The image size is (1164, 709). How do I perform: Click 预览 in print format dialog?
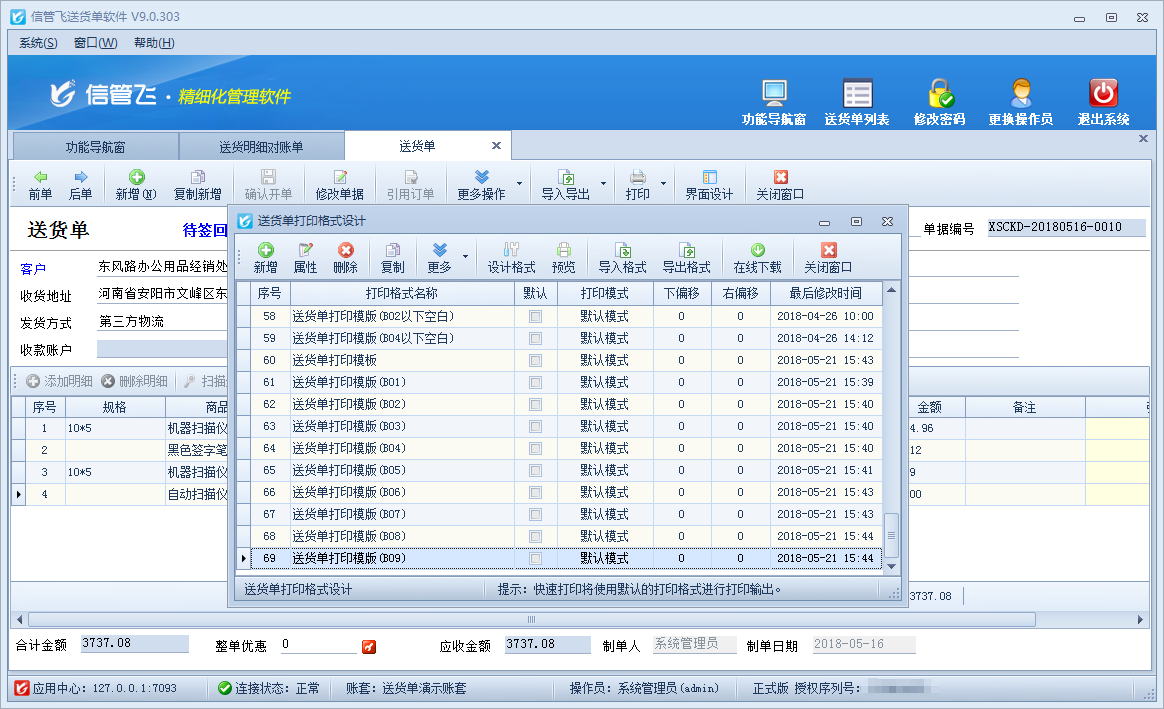tap(563, 258)
